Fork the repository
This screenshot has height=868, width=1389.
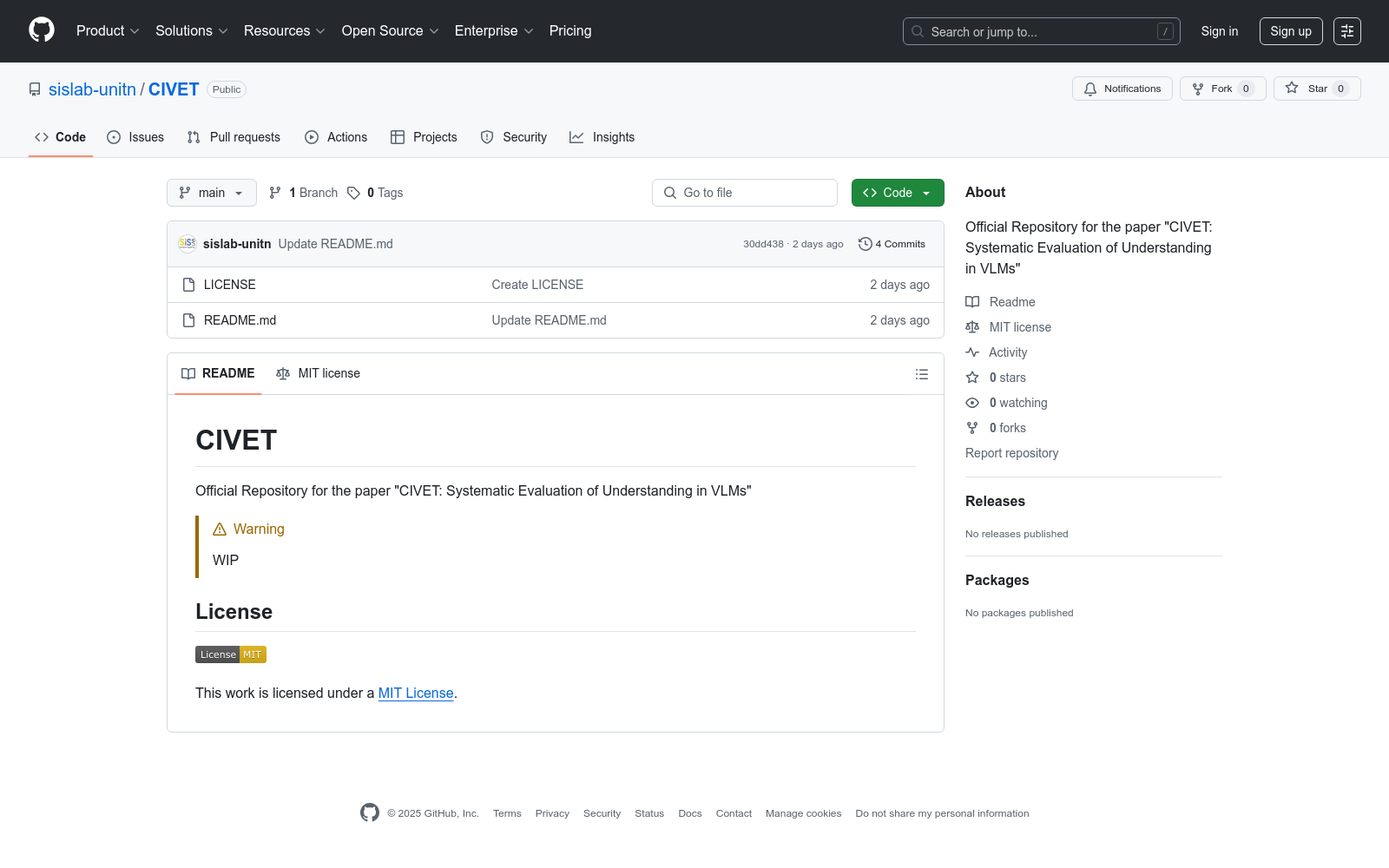coord(1223,89)
